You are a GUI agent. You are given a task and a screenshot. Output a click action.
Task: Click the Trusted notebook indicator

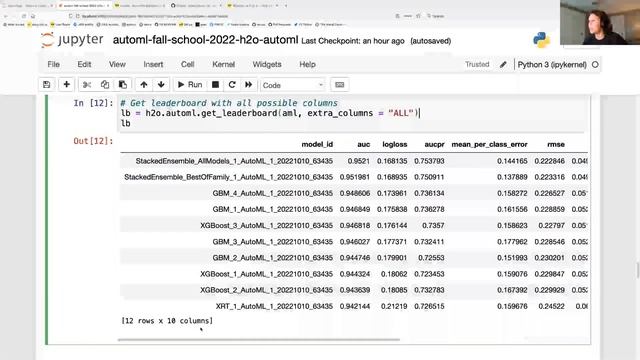point(477,64)
